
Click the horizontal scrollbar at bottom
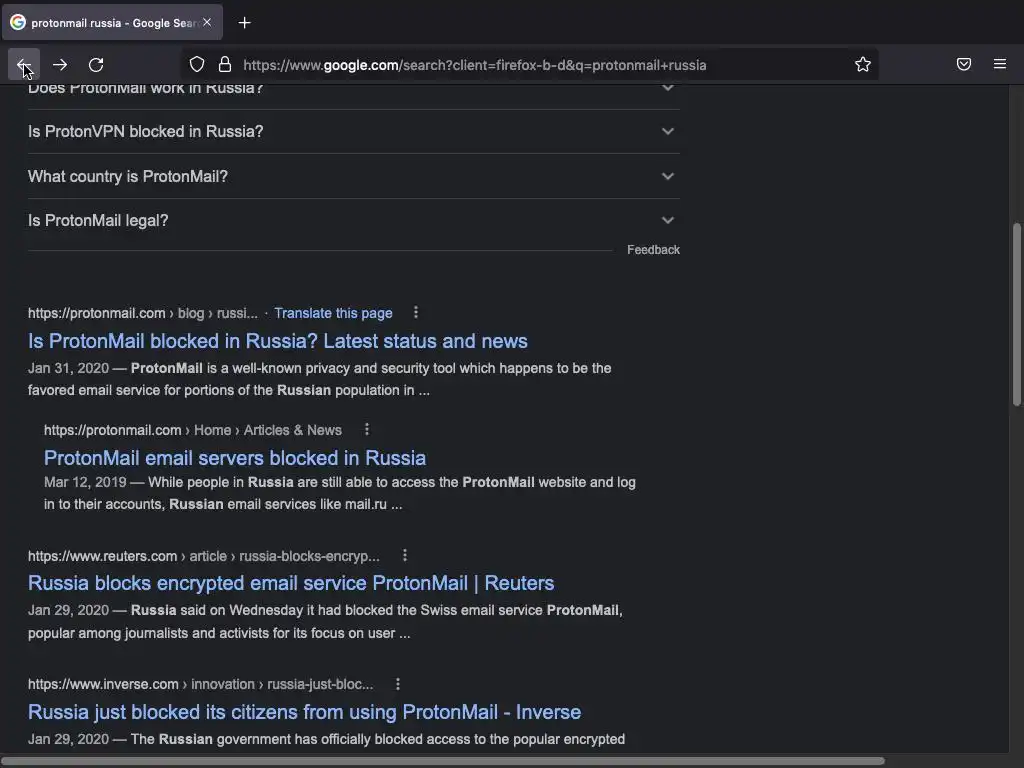(x=443, y=761)
